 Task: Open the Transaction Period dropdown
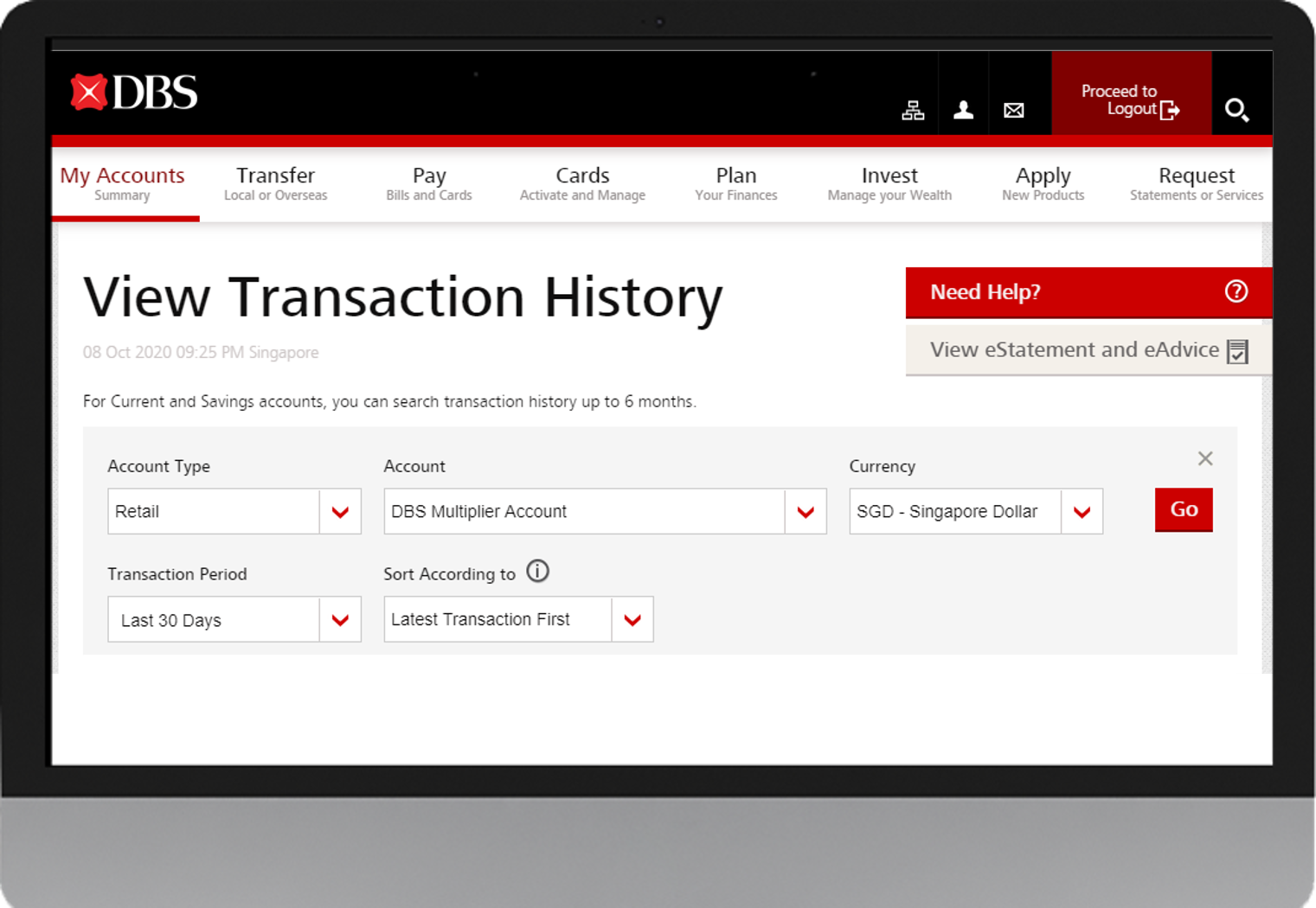[340, 620]
